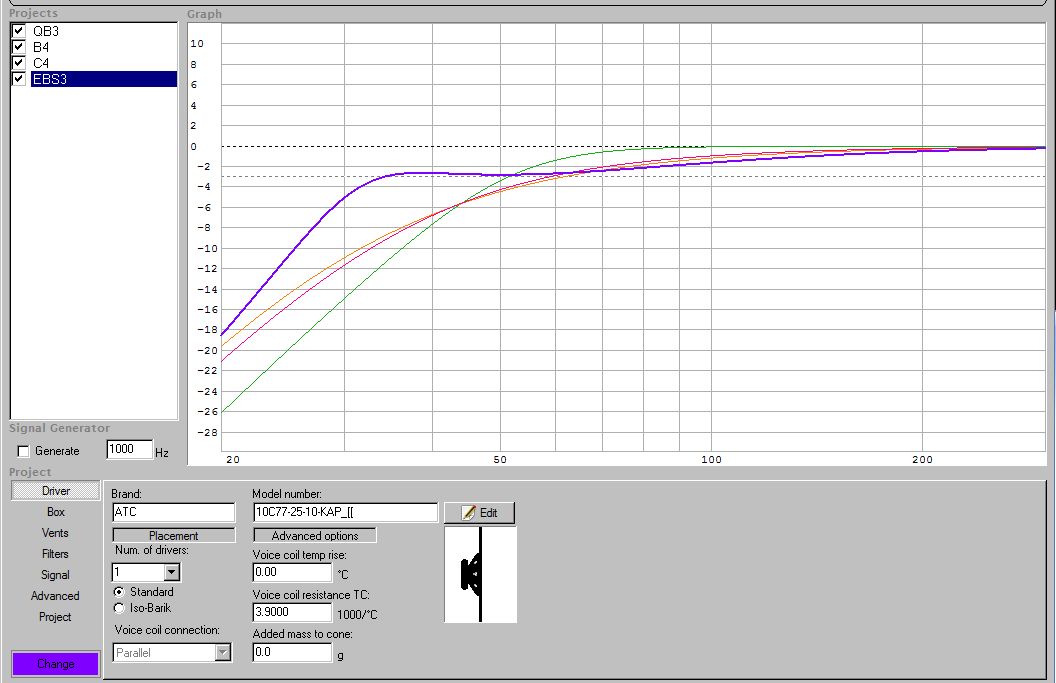The width and height of the screenshot is (1056, 683).
Task: Select the Iso-Barik placement radio
Action: coord(119,608)
